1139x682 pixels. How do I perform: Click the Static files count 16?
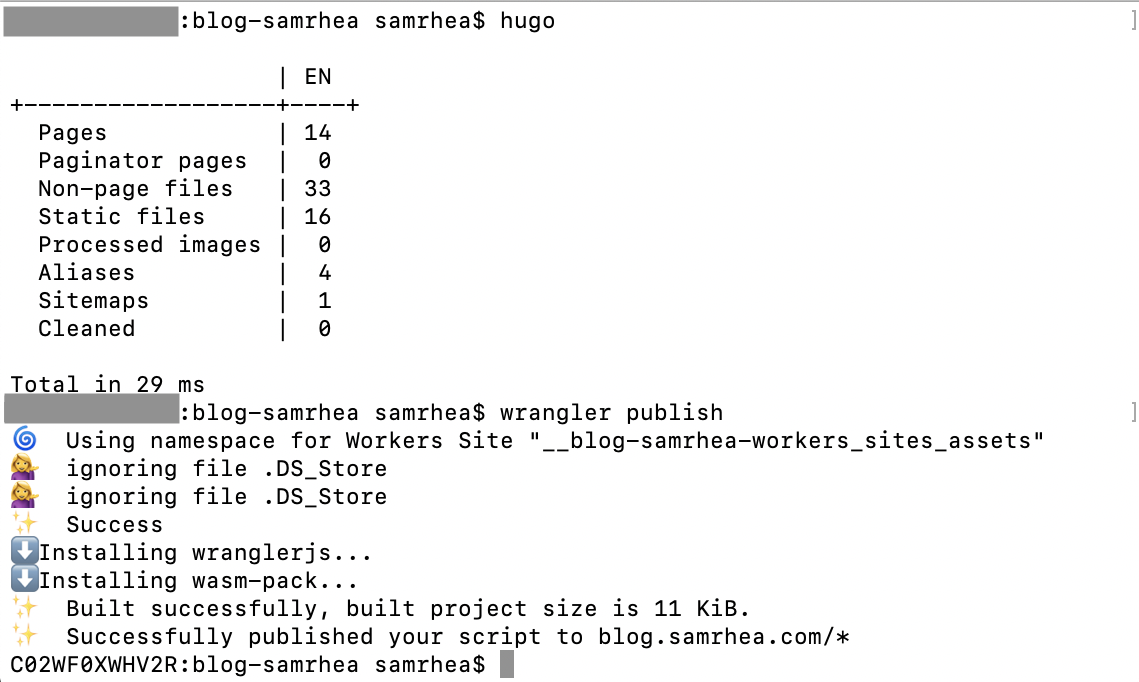tap(317, 216)
